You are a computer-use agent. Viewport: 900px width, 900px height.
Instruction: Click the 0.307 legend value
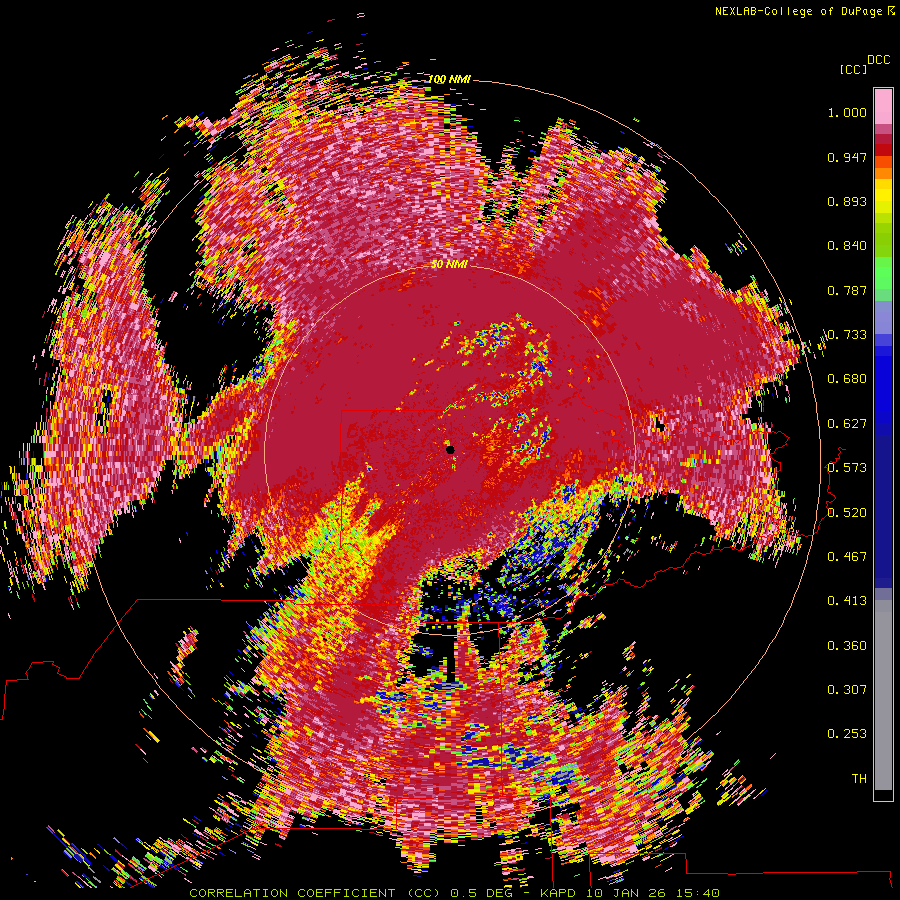pyautogui.click(x=847, y=690)
